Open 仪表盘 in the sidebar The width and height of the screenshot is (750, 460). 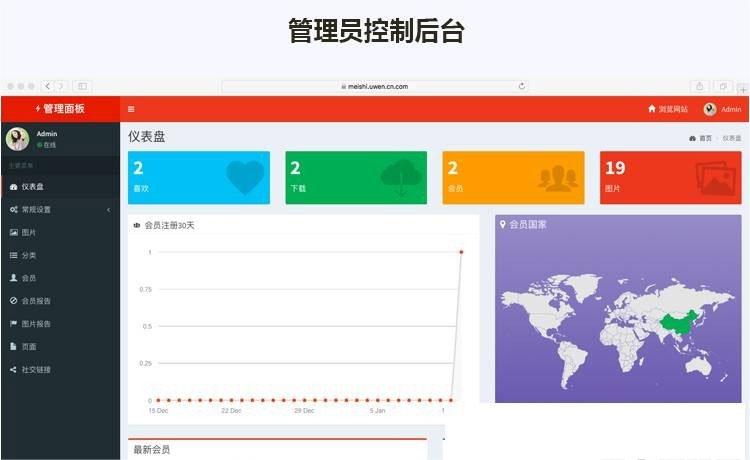point(32,187)
